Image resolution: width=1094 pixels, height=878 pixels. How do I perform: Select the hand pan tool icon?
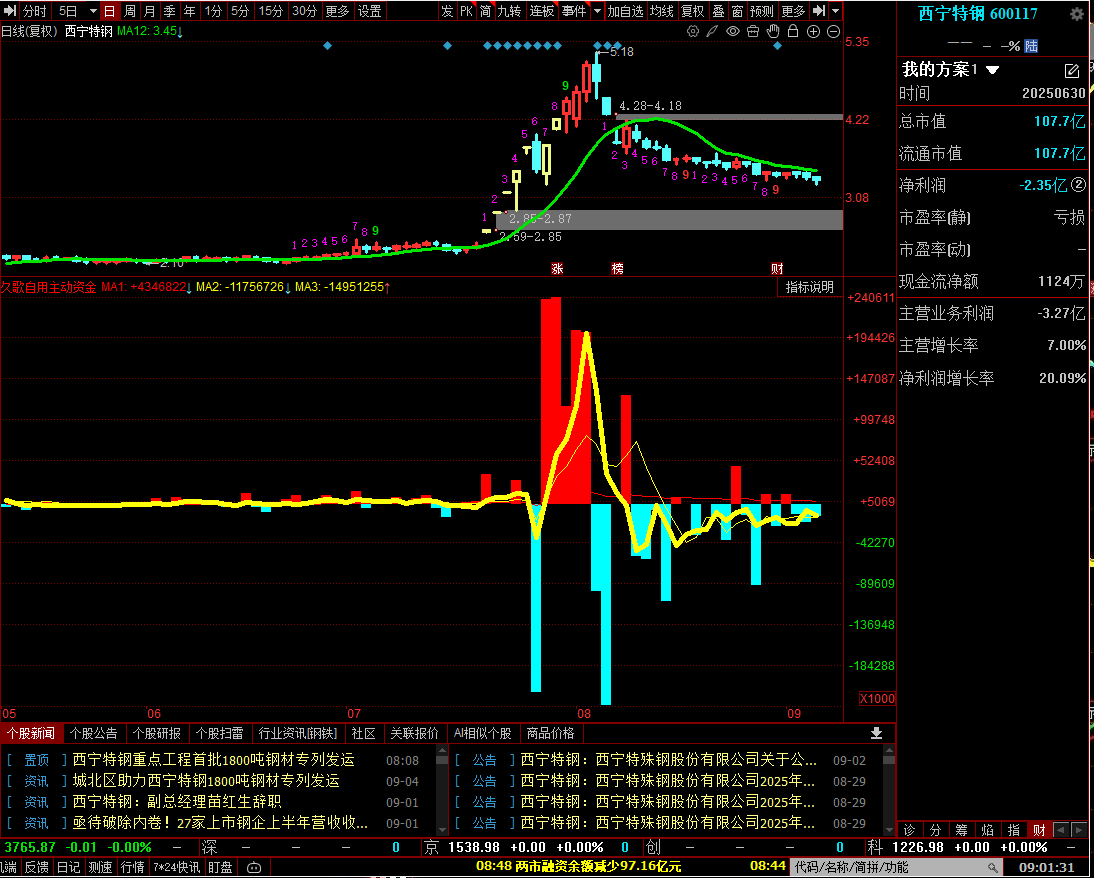(773, 31)
